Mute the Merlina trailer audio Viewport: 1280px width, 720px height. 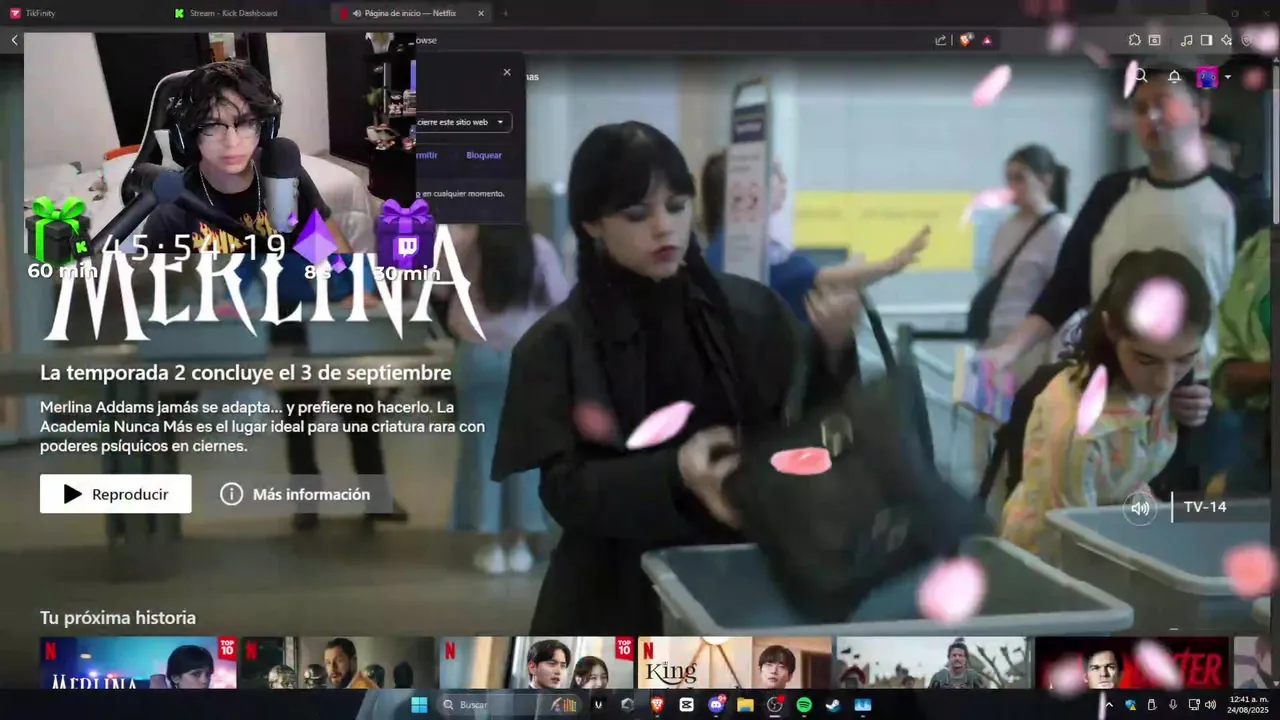pos(1140,507)
